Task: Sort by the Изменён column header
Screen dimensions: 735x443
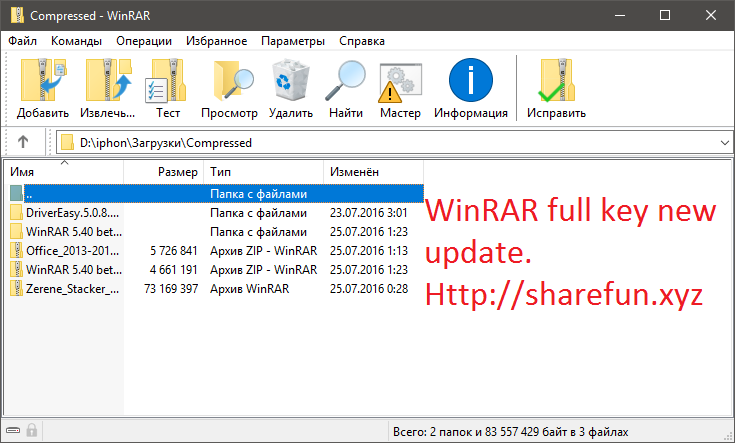Action: (374, 172)
